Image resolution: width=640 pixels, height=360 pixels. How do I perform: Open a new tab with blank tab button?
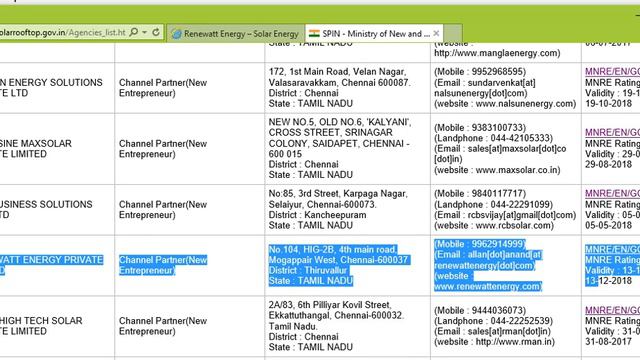pos(453,33)
